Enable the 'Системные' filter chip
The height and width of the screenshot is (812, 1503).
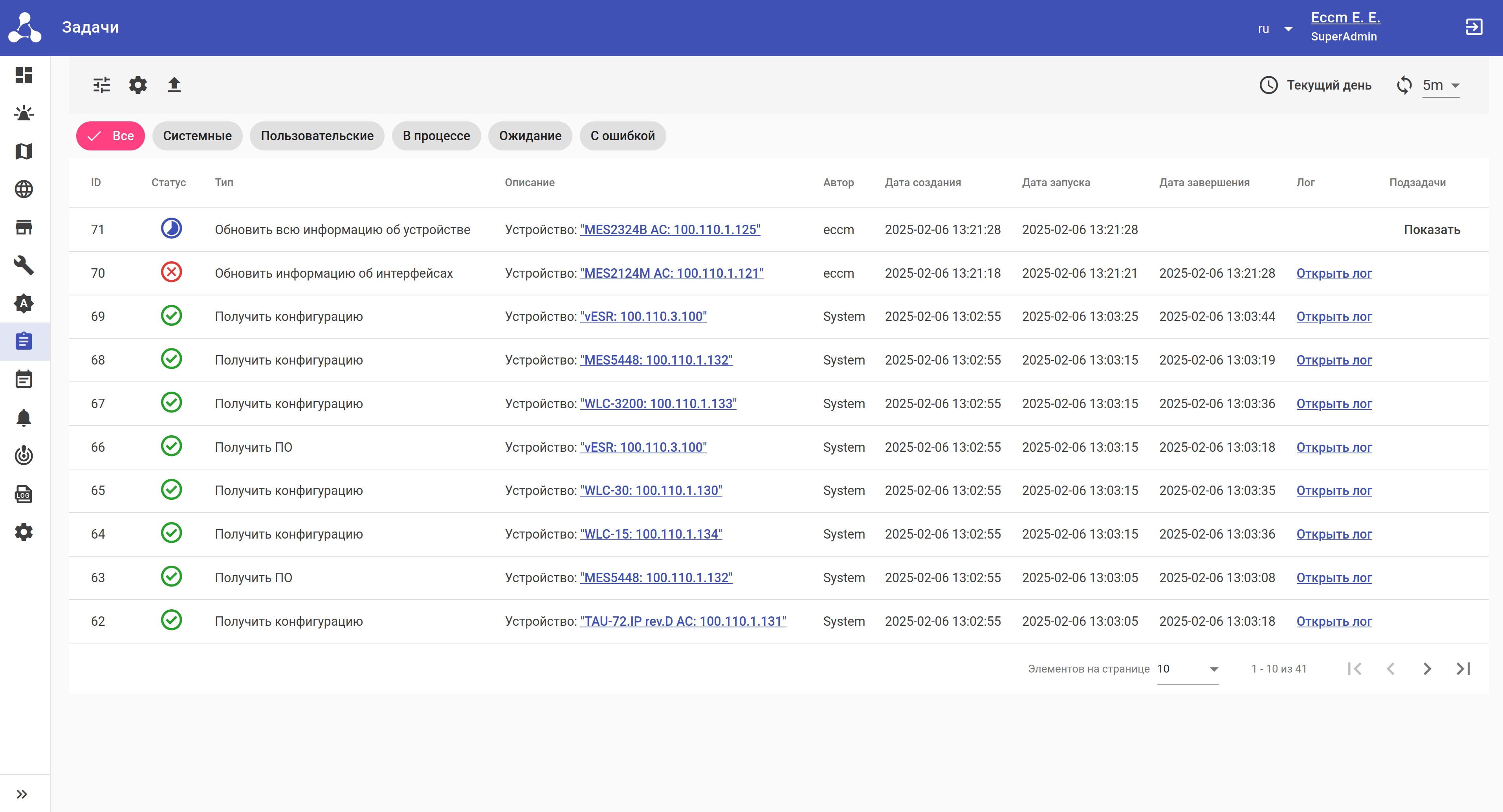[197, 136]
